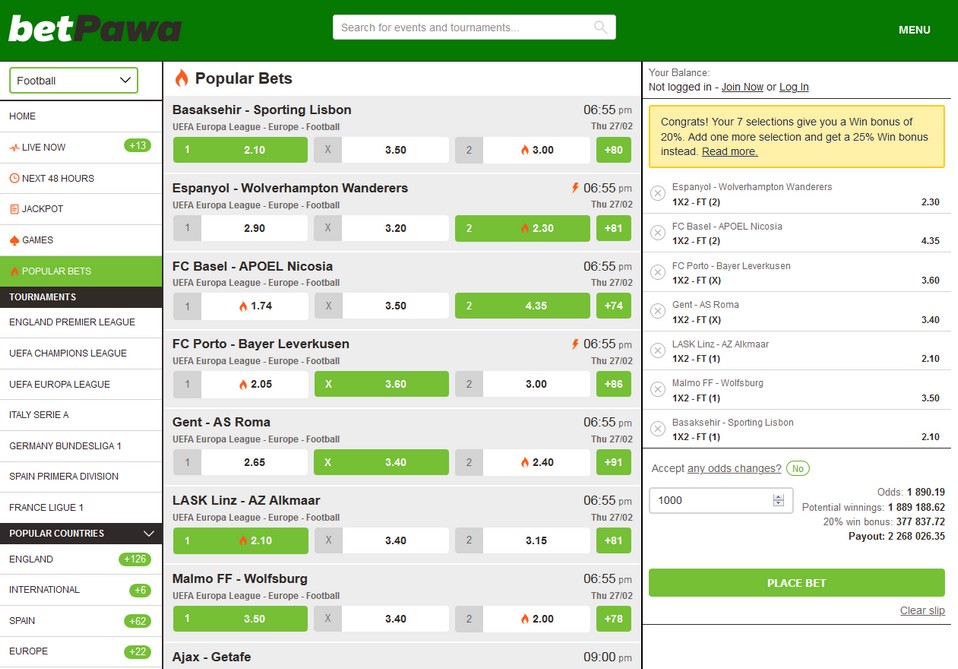Viewport: 958px width, 669px height.
Task: Remove Malmo FF - Wolfsburg from betslip
Action: click(x=657, y=389)
